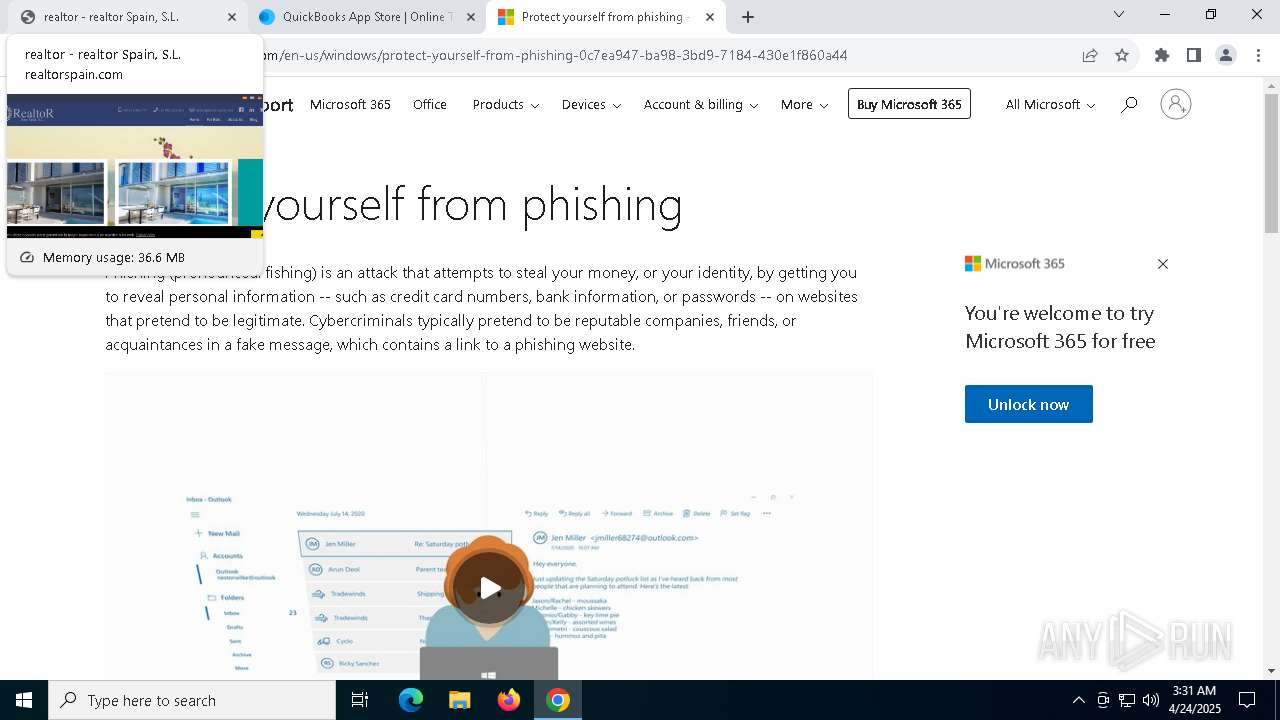Click the taskbar search box

pyautogui.click(x=192, y=700)
